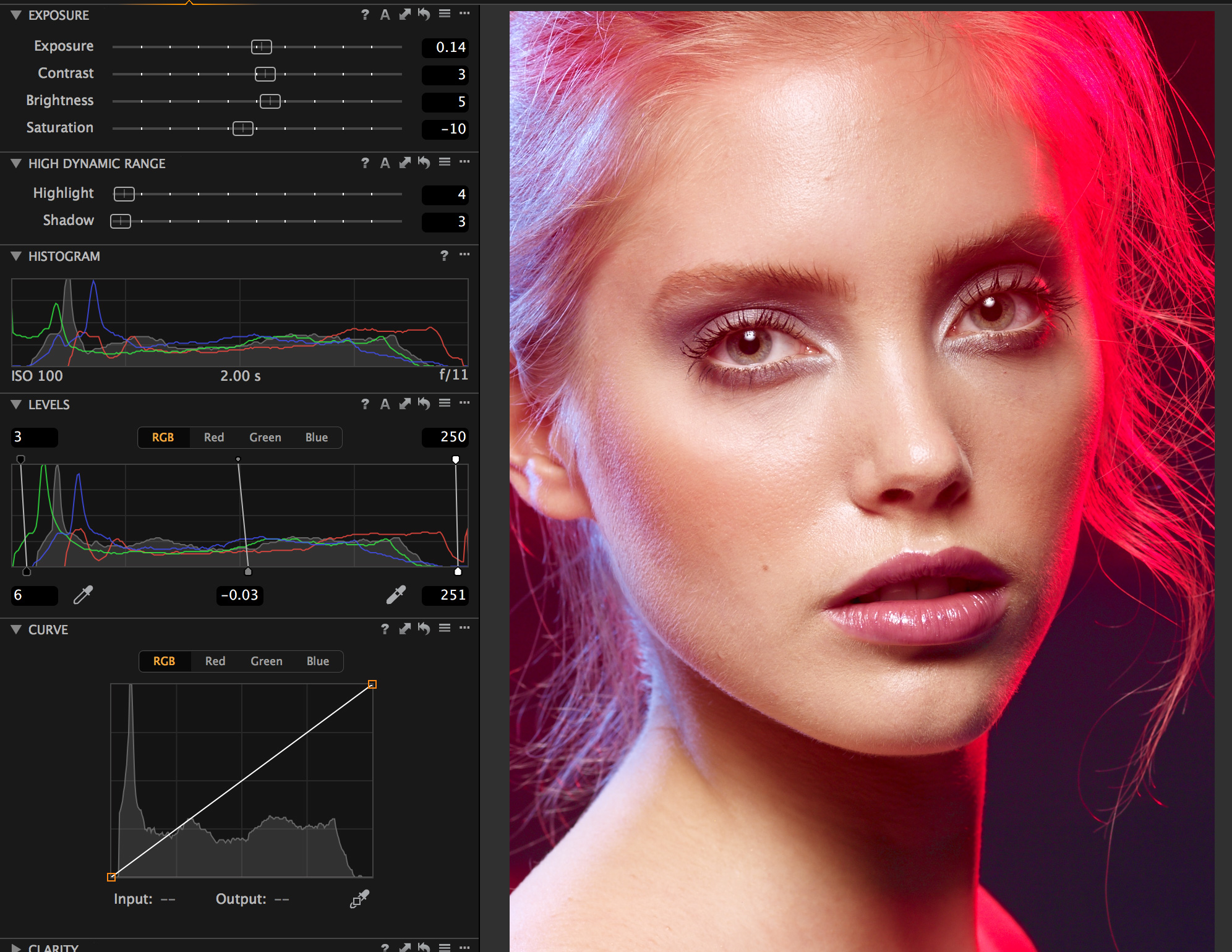Edit the Levels output highlight value 250

(445, 437)
